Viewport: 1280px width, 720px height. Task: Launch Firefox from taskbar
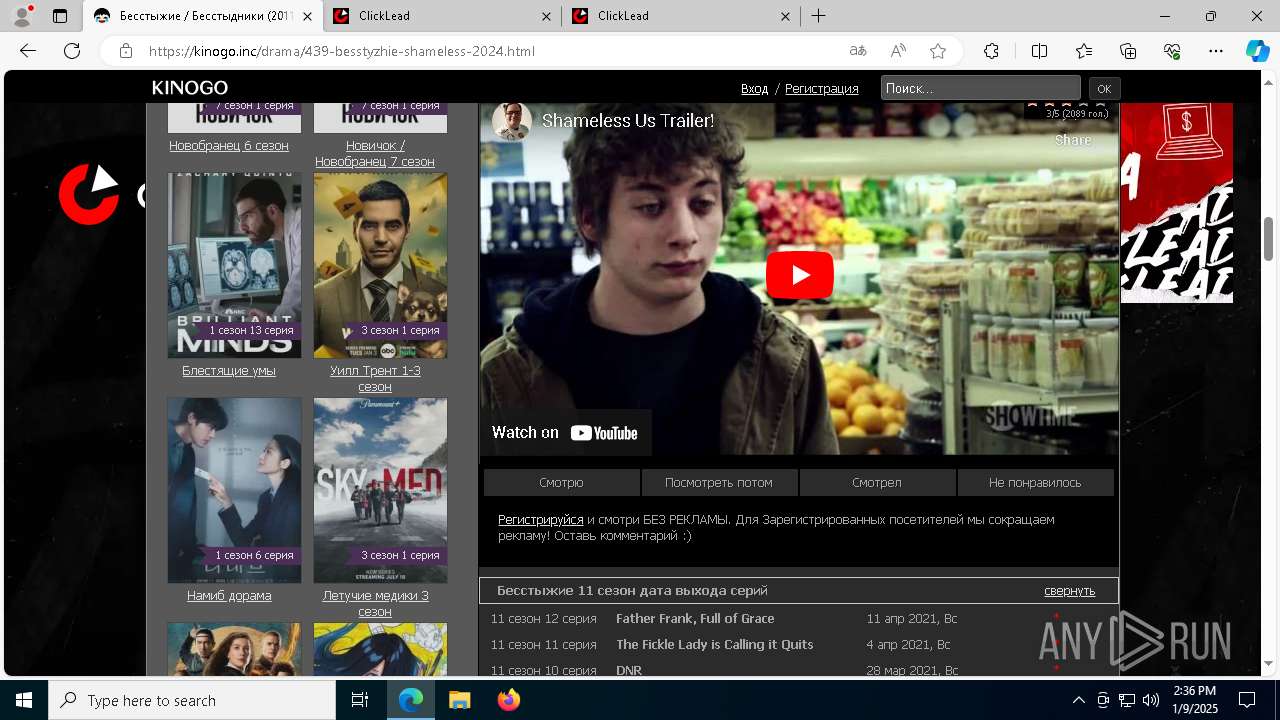pos(508,700)
